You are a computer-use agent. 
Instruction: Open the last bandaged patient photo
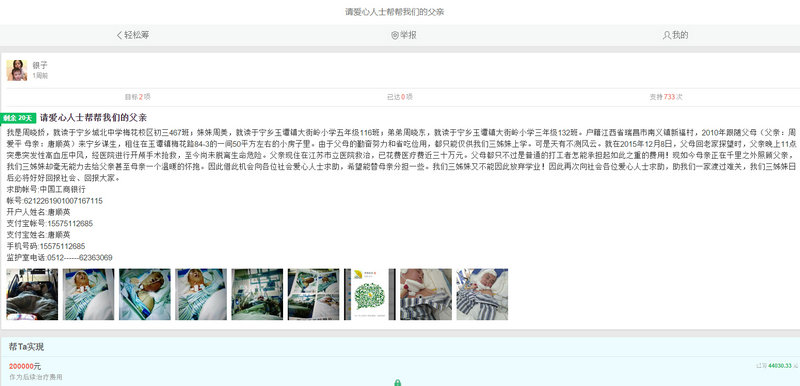coord(482,294)
